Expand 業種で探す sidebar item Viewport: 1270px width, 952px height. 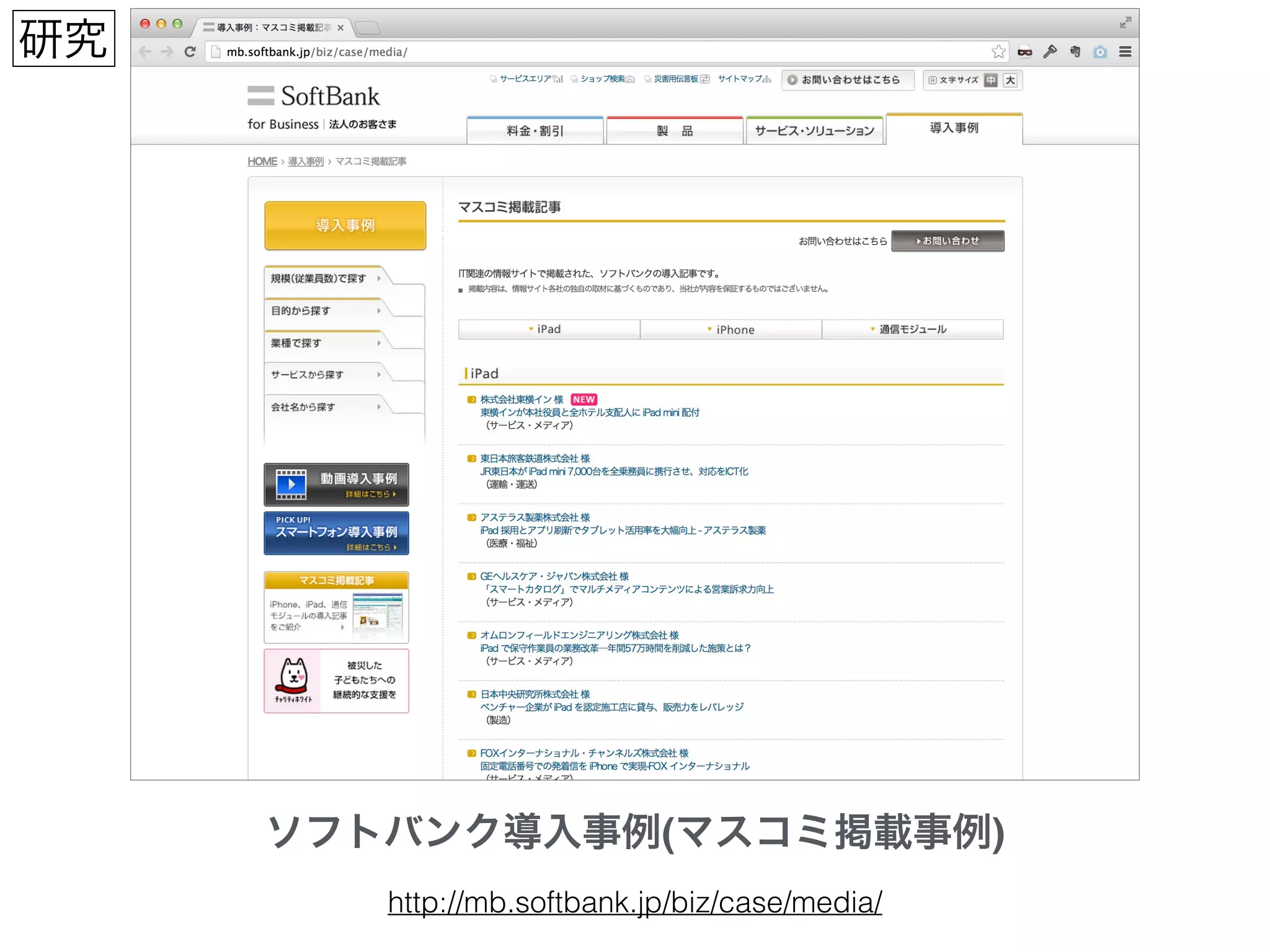(326, 343)
